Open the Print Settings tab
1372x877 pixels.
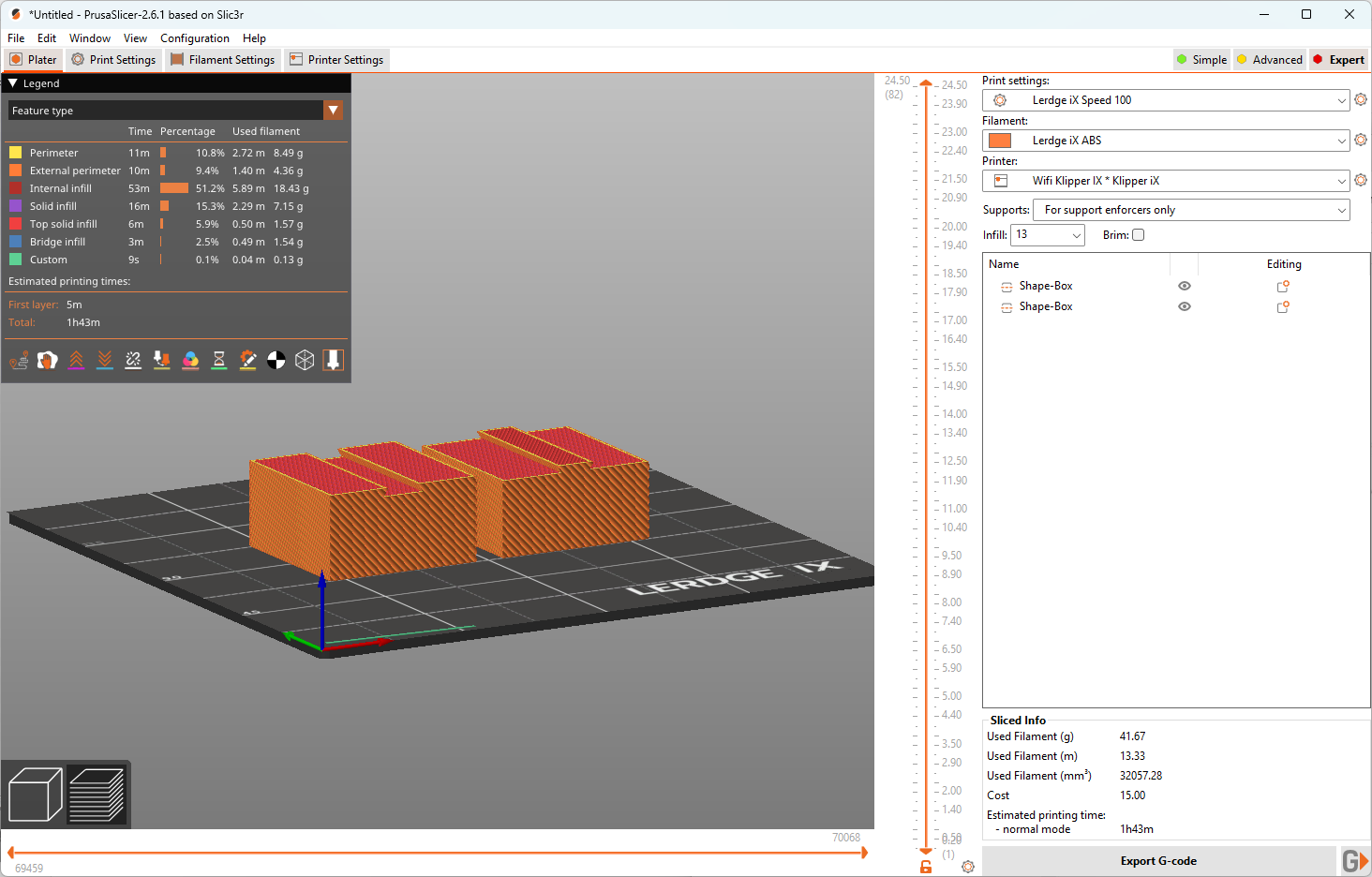tap(113, 59)
